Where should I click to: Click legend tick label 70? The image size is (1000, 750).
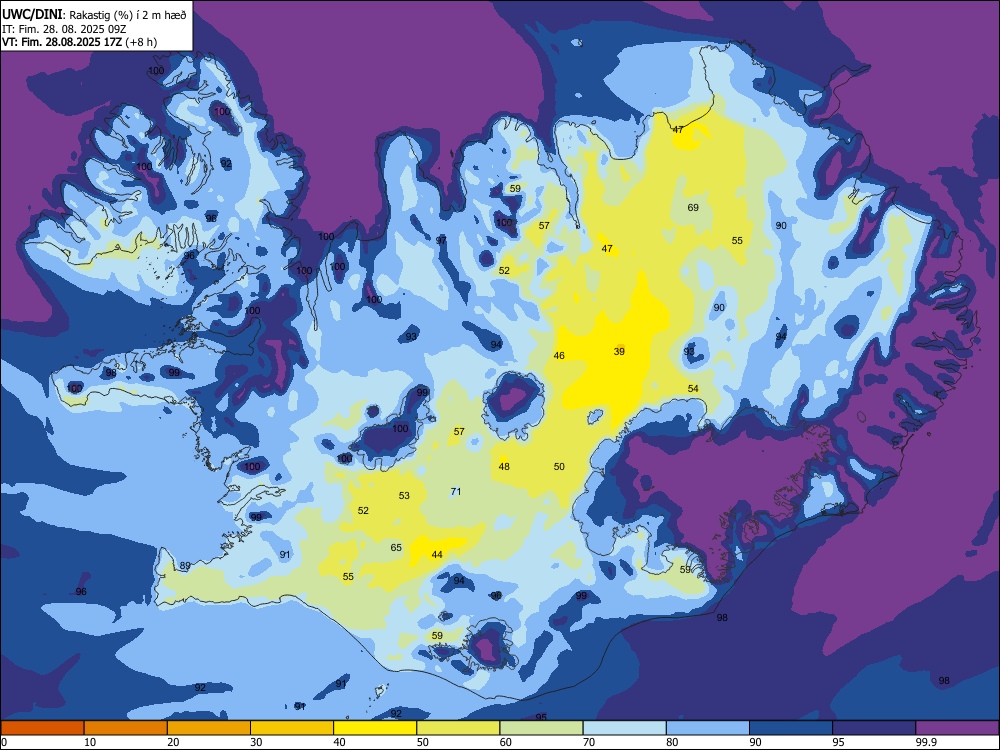[x=589, y=742]
